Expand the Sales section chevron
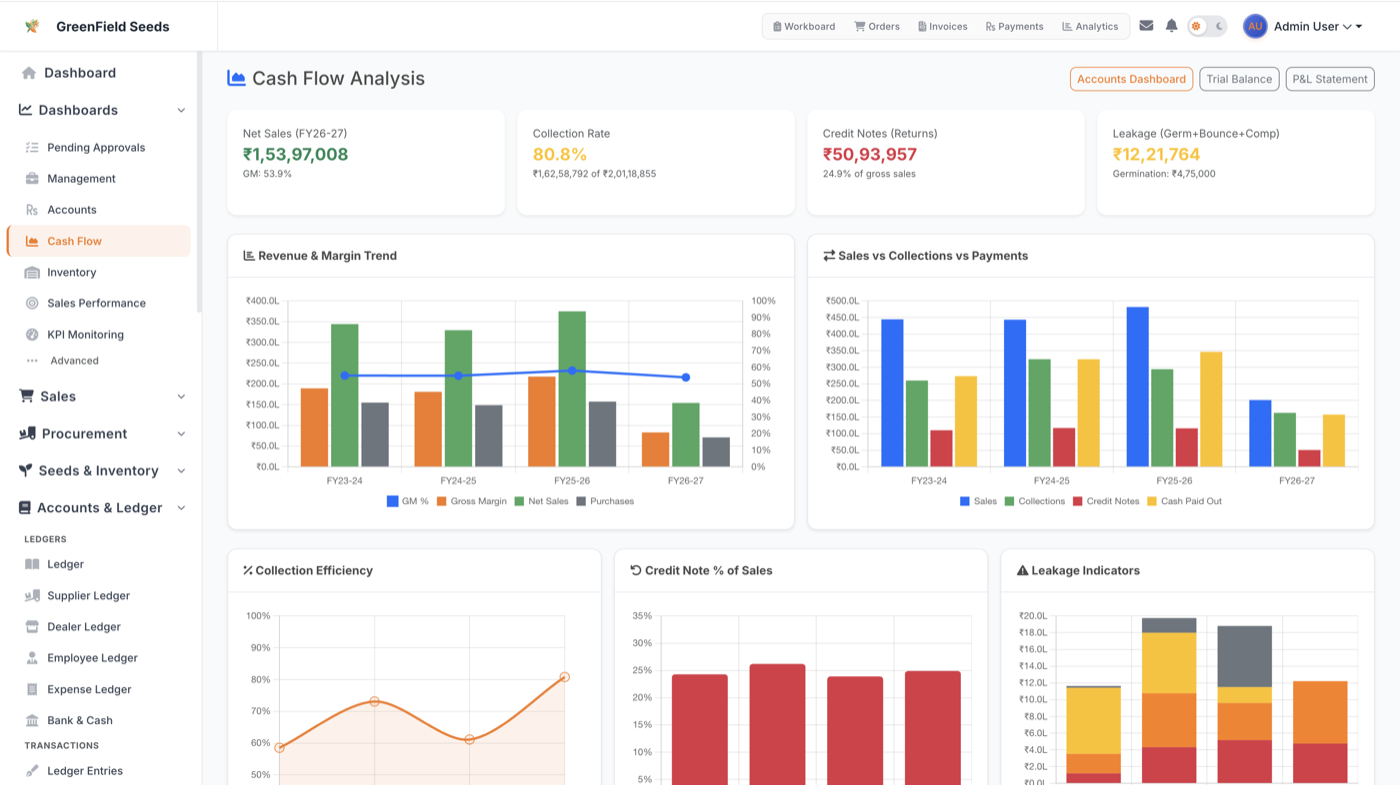The width and height of the screenshot is (1400, 785). tap(181, 397)
